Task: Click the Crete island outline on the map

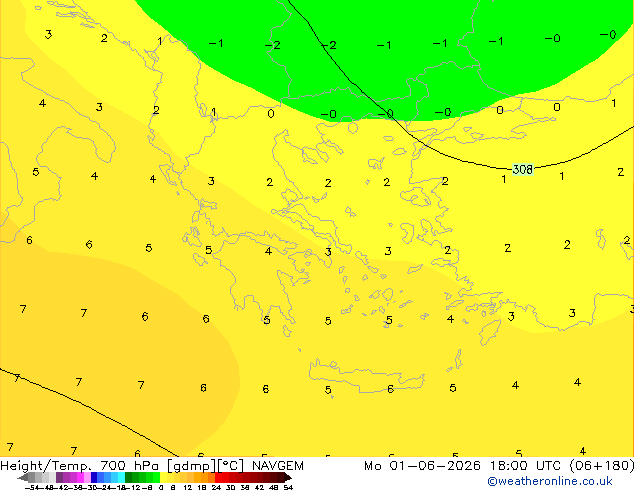Action: coord(367,376)
